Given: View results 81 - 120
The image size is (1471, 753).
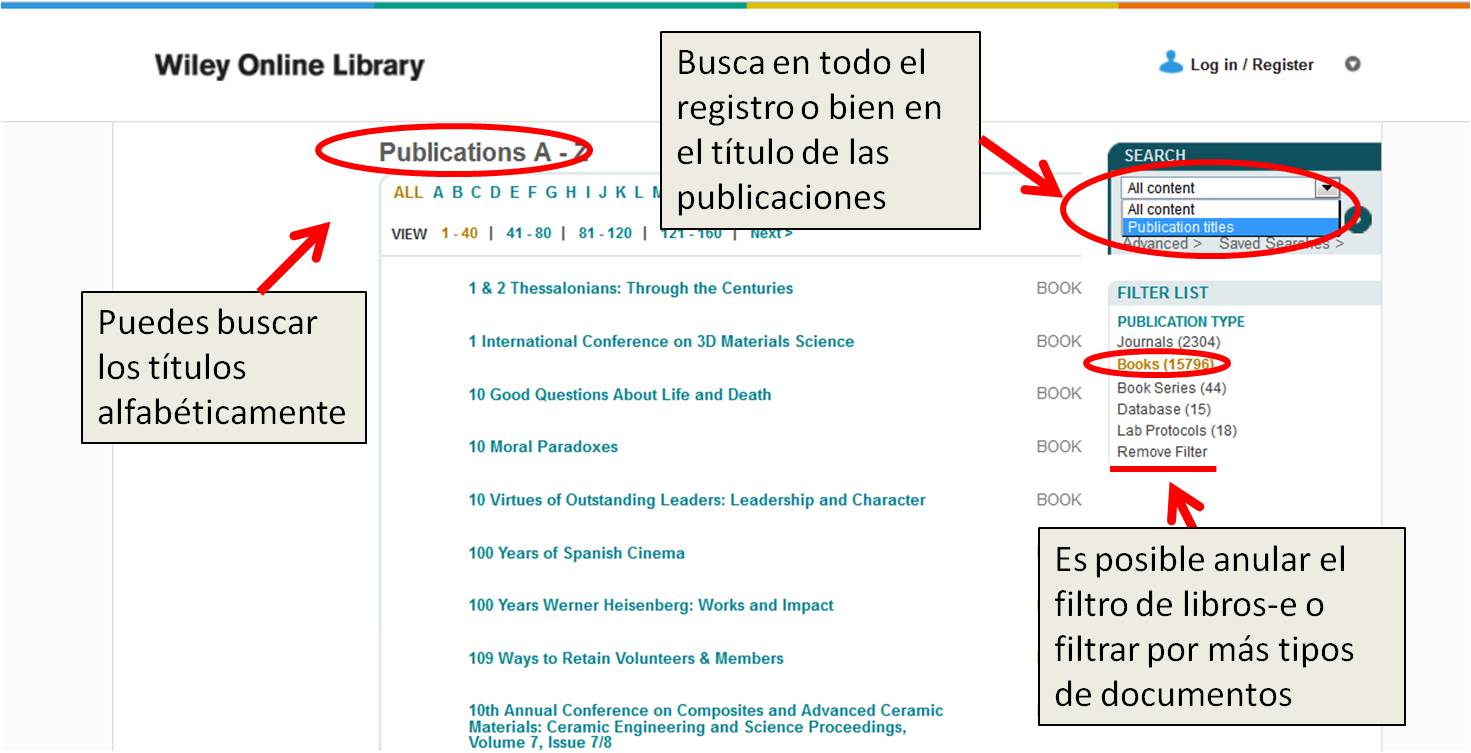Looking at the screenshot, I should click(605, 234).
